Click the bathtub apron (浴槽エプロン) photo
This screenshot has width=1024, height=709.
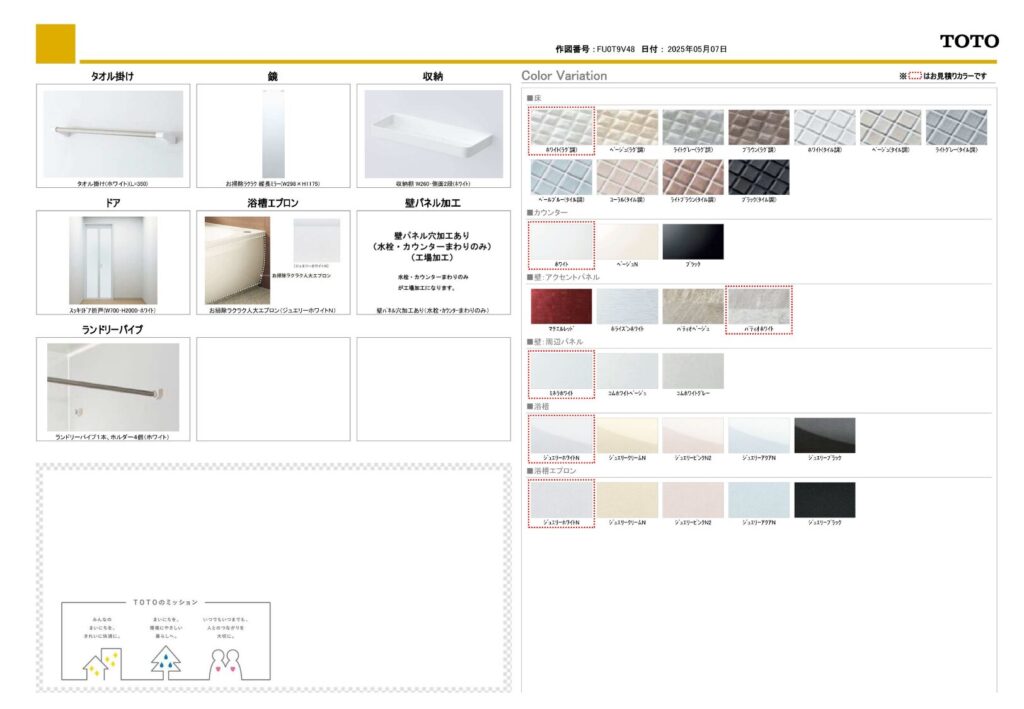pos(237,260)
